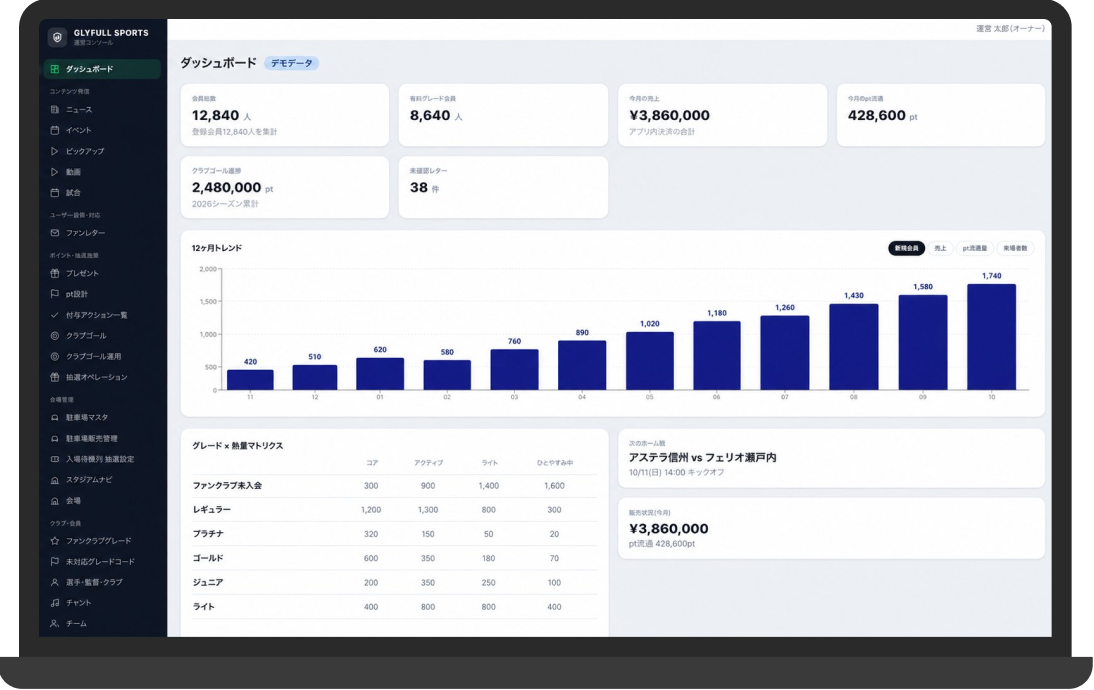Open the チャント music note icon
The image size is (1094, 690).
click(54, 603)
